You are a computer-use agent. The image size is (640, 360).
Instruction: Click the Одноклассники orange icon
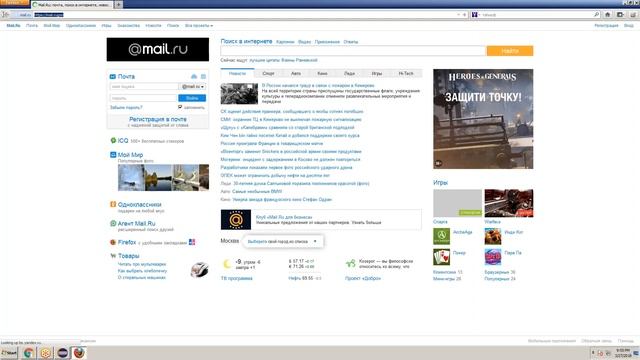(x=113, y=204)
